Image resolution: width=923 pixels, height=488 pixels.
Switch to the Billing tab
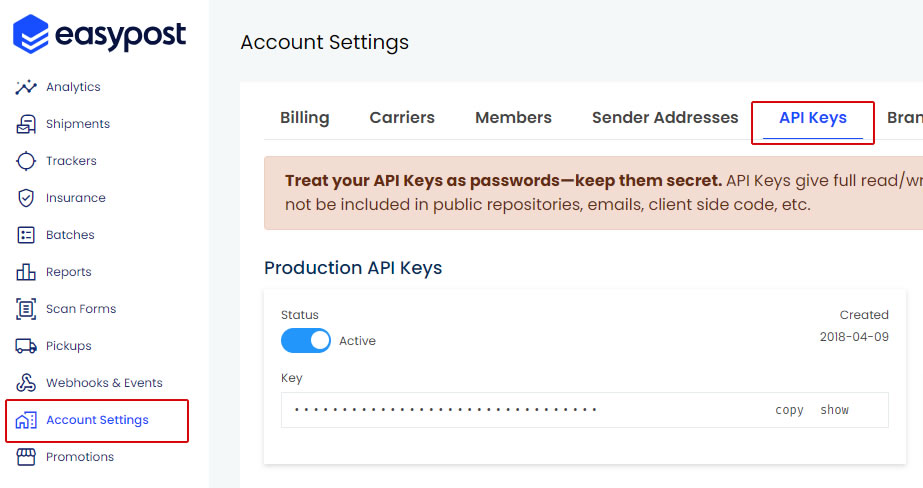(305, 118)
